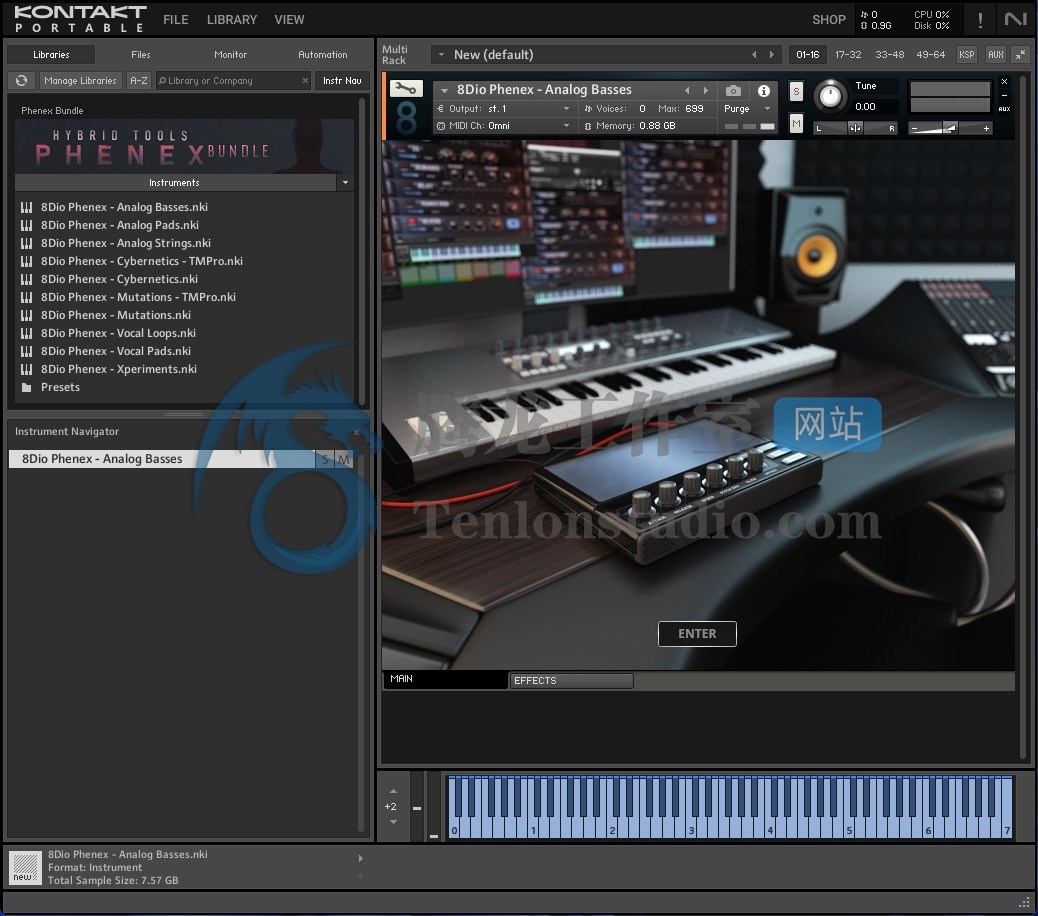Open the instrument name dropdown arrow
Viewport: 1038px width, 916px height.
click(x=445, y=90)
